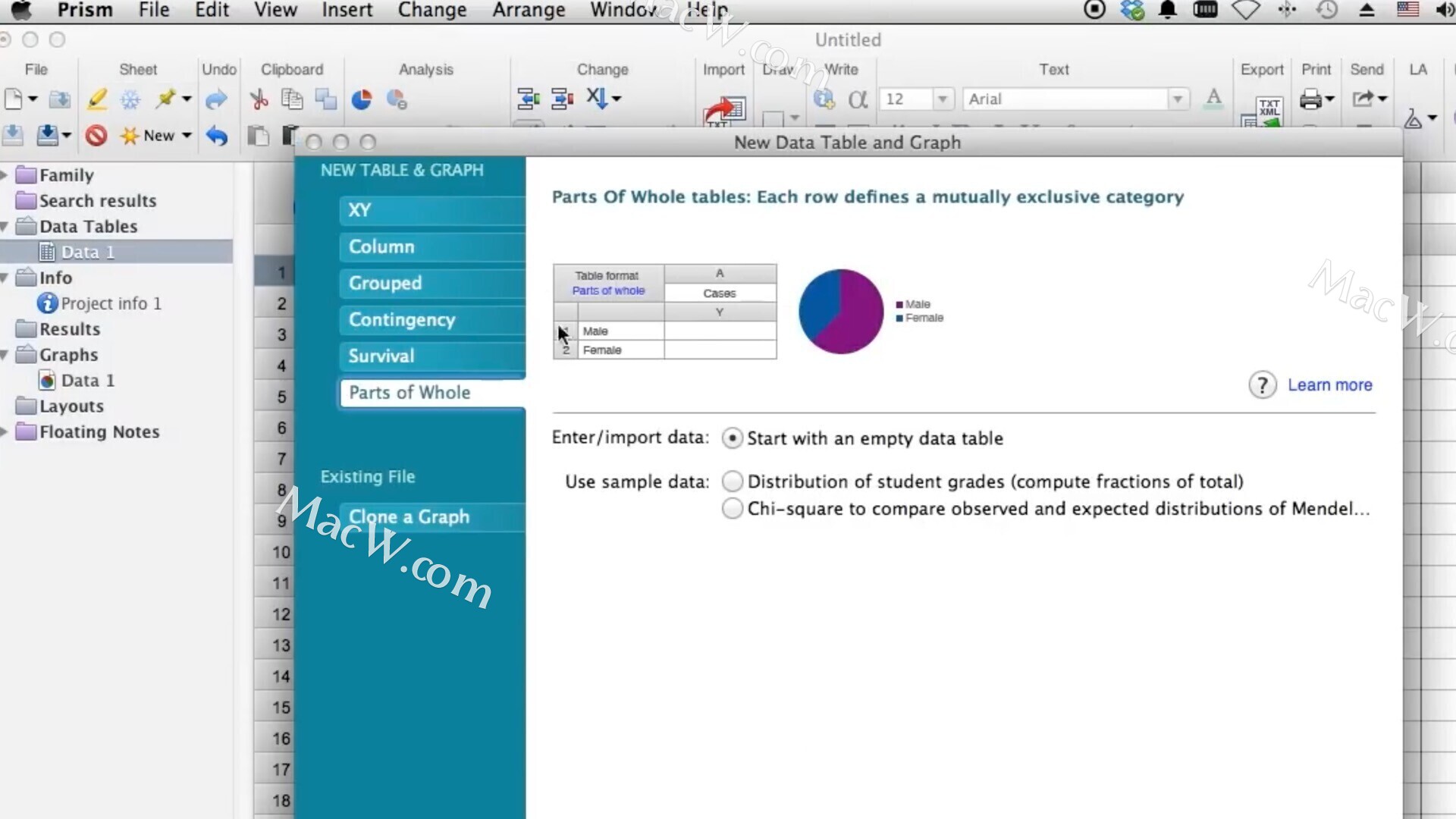Click the faded analysis parameters icon
The width and height of the screenshot is (1456, 819).
tap(397, 99)
